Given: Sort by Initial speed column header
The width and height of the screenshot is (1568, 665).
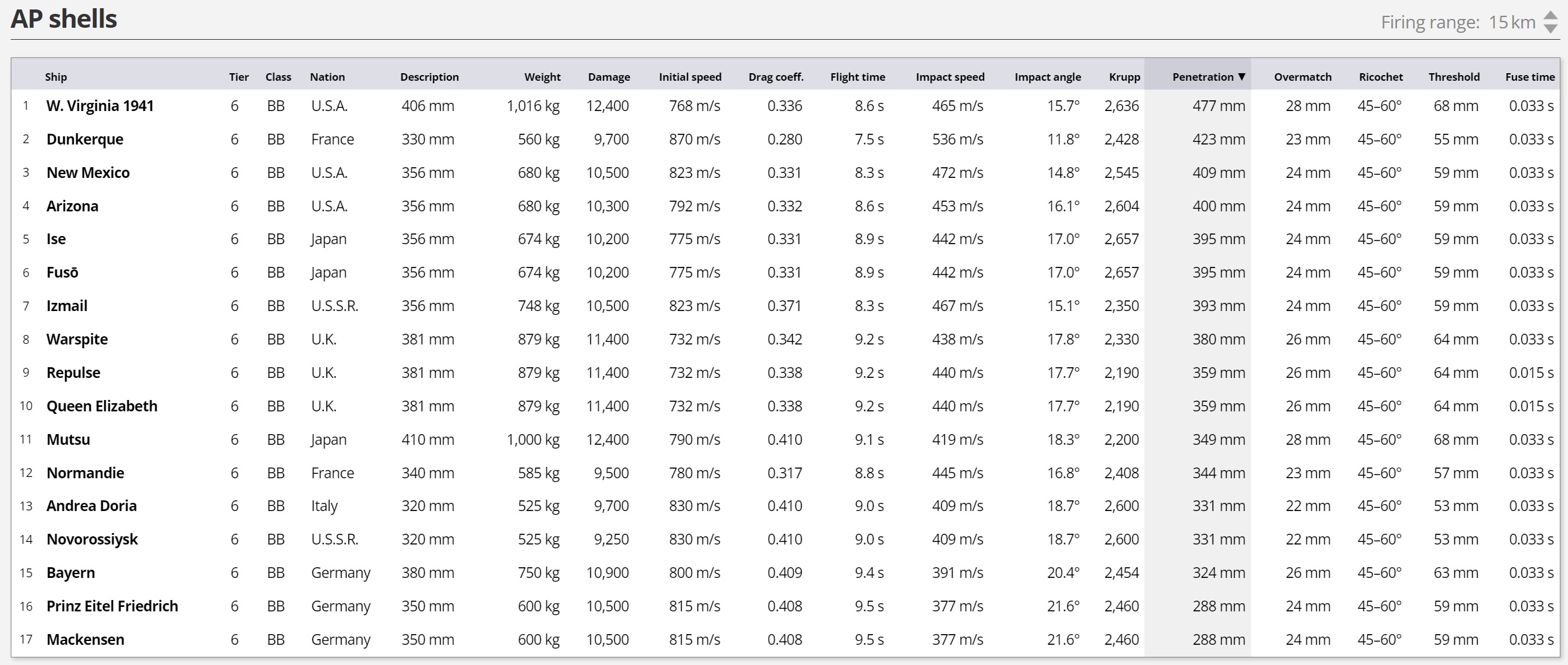Looking at the screenshot, I should pyautogui.click(x=690, y=77).
